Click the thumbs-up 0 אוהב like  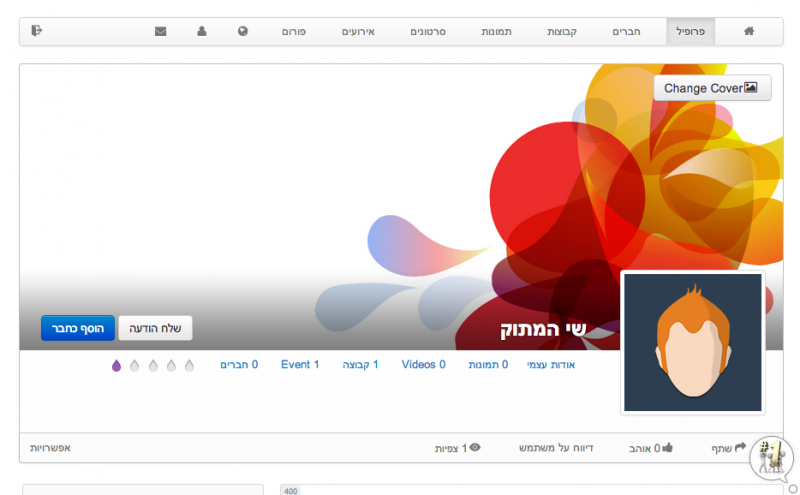(x=651, y=448)
